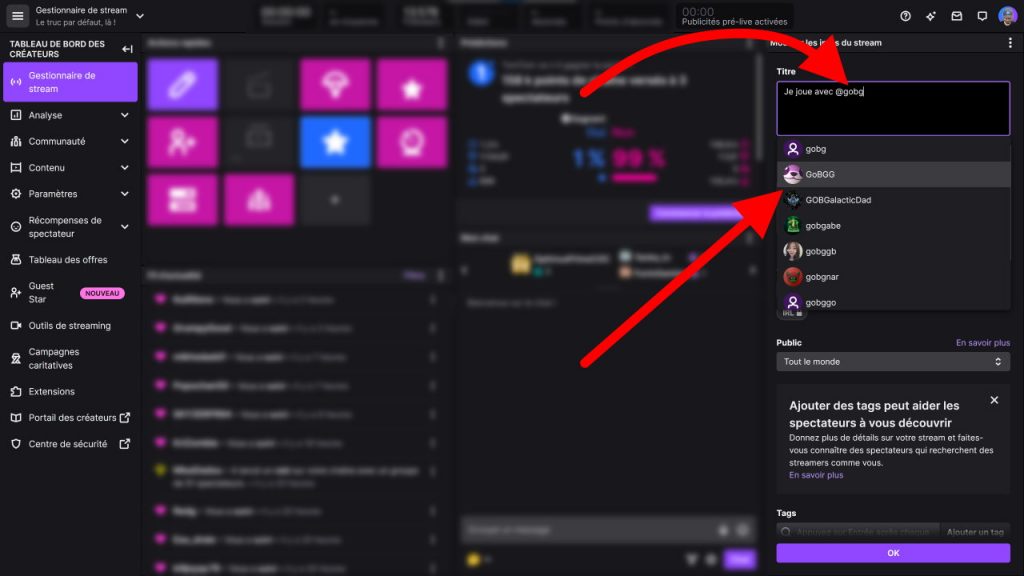
Task: Click the Bits icon in the chat box
Action: tap(692, 559)
